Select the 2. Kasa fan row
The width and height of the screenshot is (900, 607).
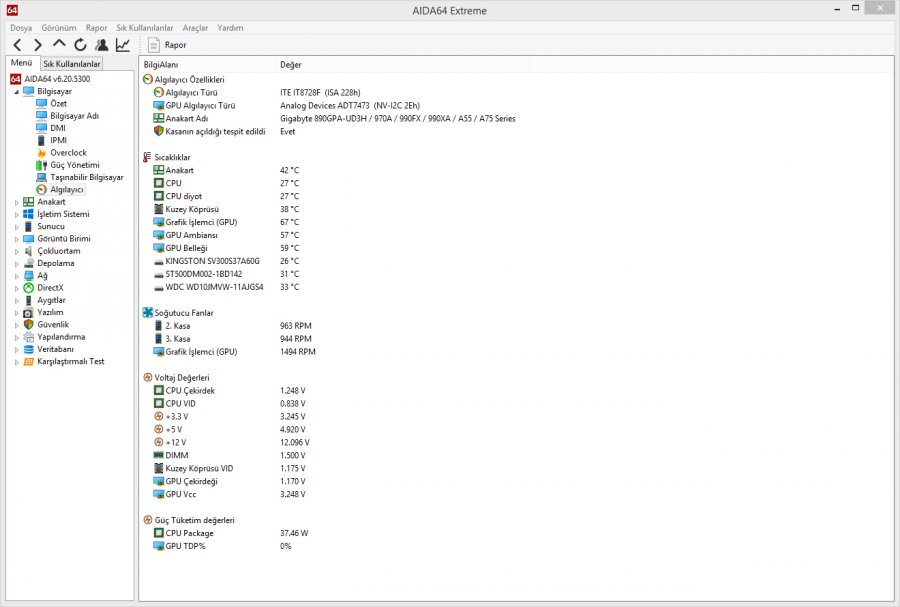click(232, 326)
